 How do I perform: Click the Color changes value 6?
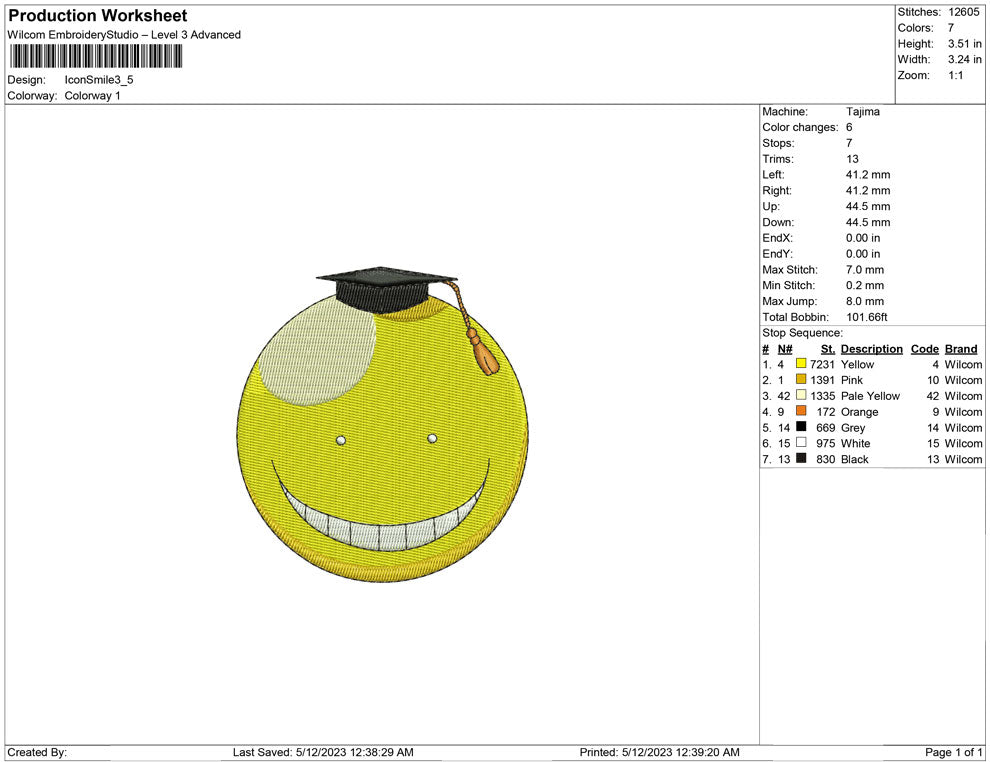pyautogui.click(x=849, y=128)
